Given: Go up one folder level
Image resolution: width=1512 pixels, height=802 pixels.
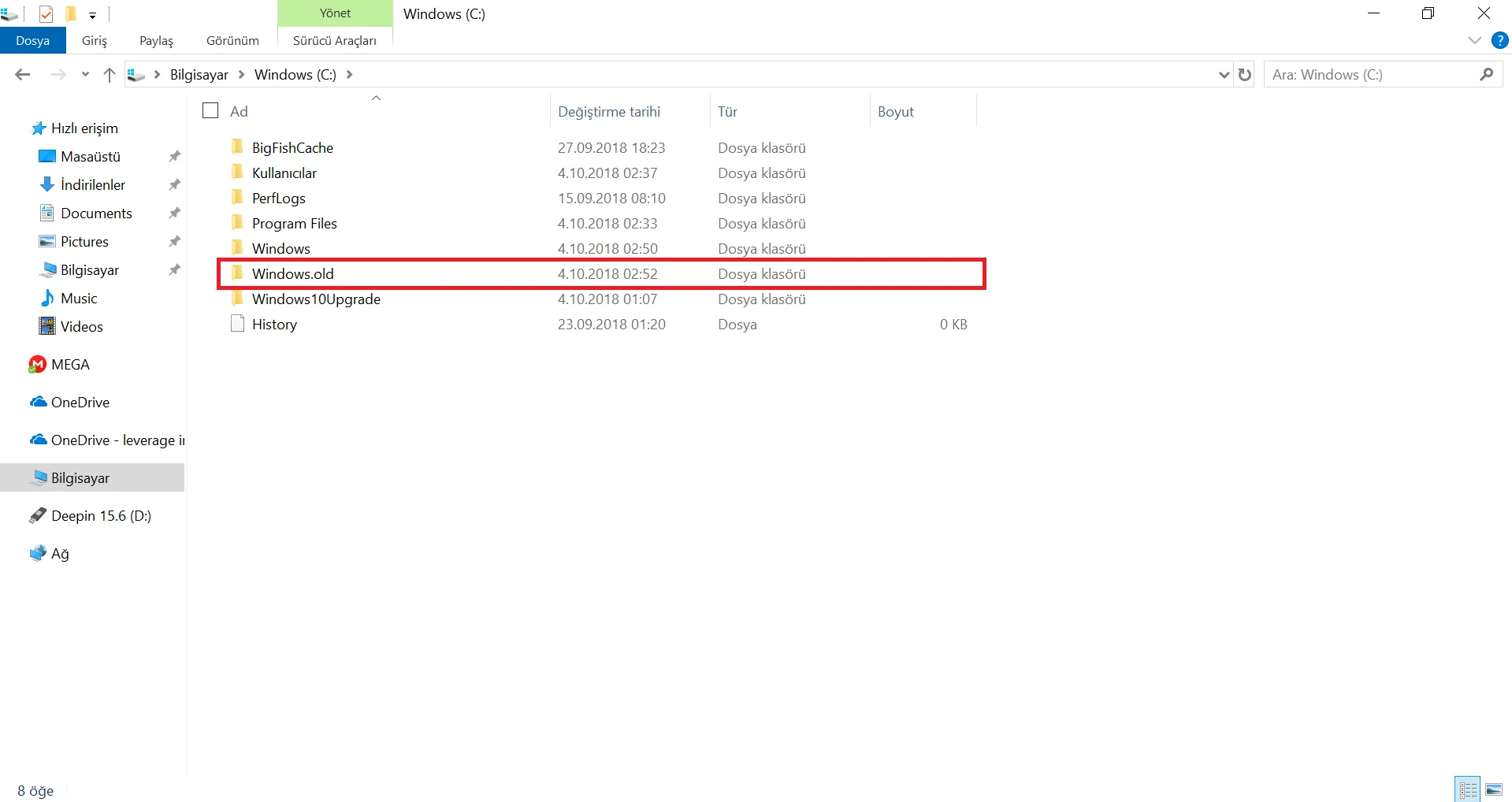Looking at the screenshot, I should coord(110,75).
